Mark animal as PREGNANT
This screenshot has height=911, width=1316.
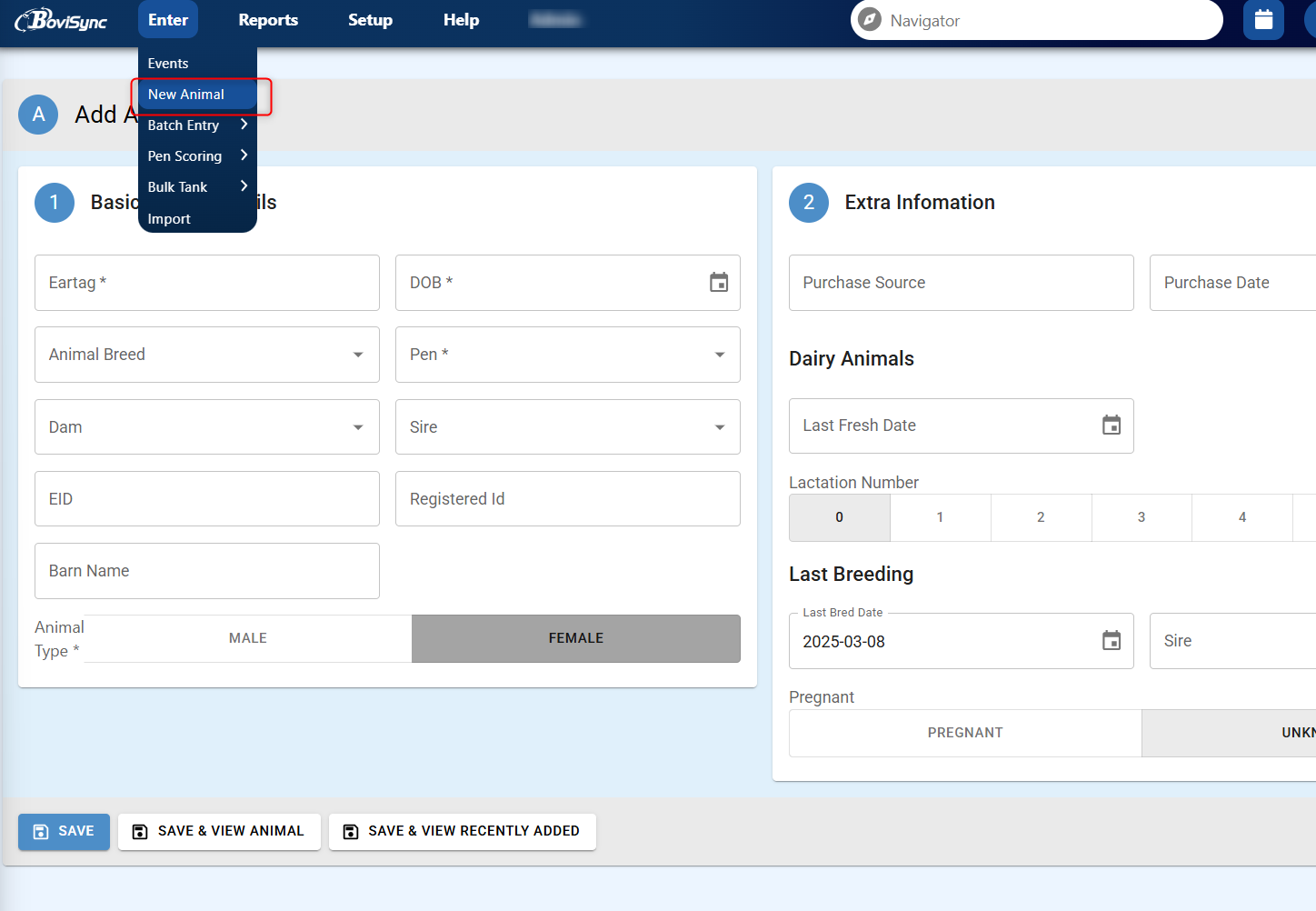965,733
